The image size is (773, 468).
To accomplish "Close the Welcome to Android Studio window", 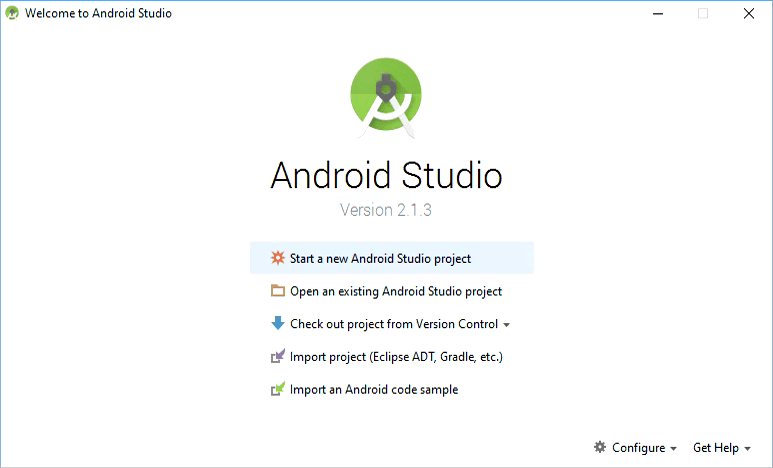I will 749,13.
